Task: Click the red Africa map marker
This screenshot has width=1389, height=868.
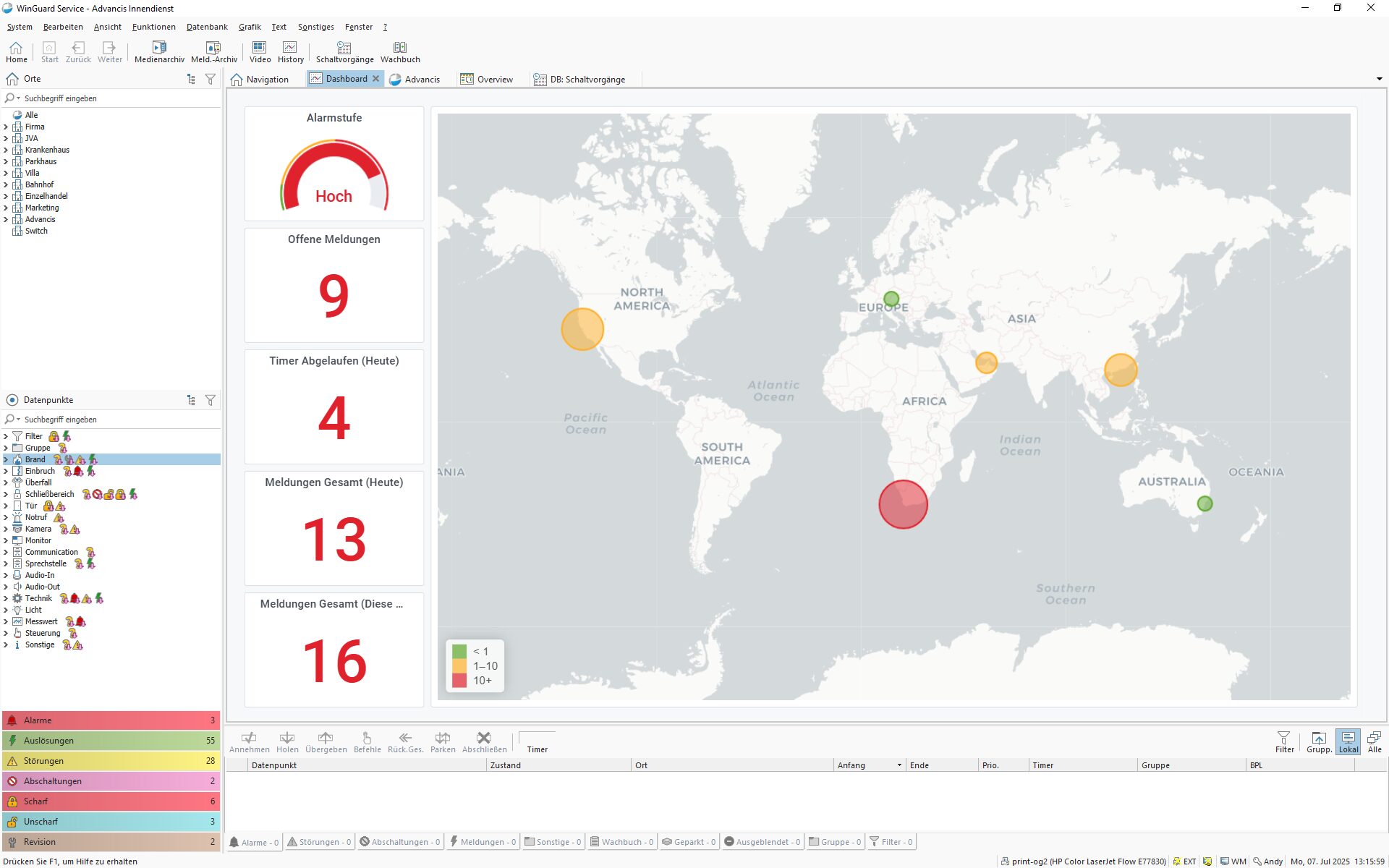Action: pyautogui.click(x=903, y=504)
